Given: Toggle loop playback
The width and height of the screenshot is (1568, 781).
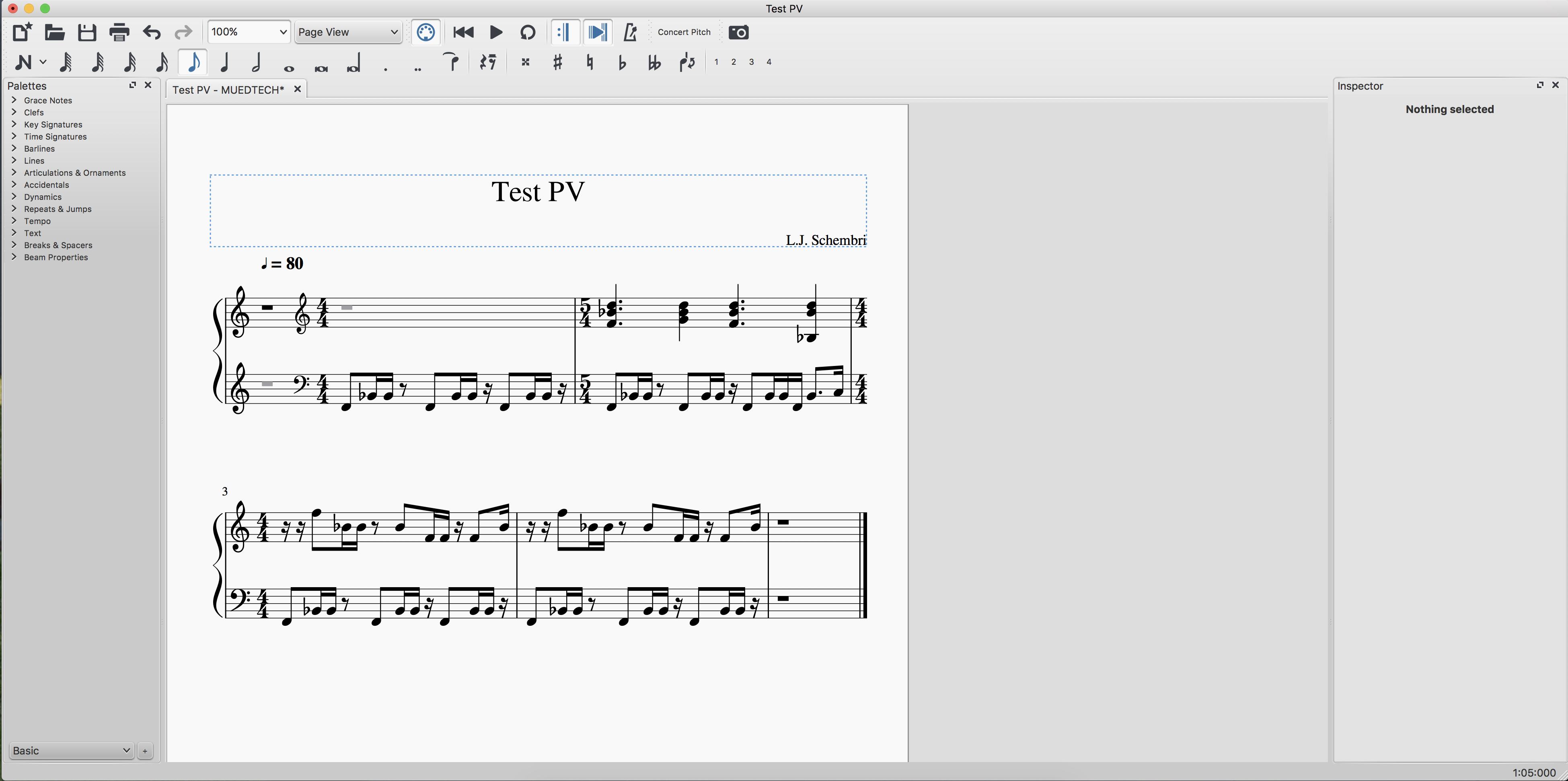Looking at the screenshot, I should pos(528,32).
